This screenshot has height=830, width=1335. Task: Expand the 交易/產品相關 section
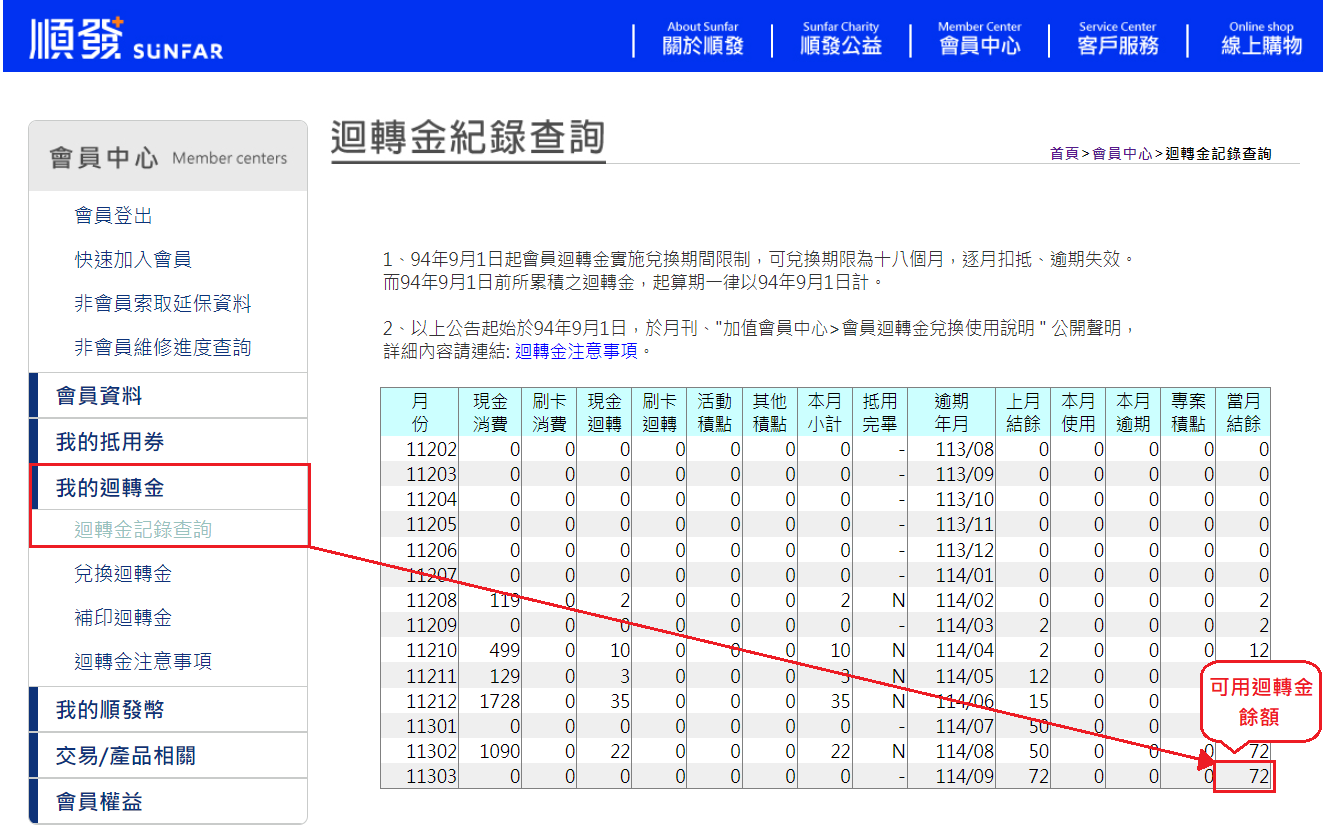[125, 756]
